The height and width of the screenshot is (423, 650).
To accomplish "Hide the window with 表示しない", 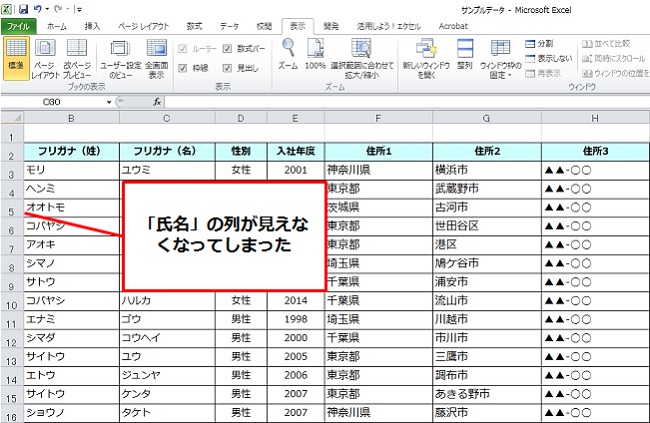I will [x=548, y=58].
